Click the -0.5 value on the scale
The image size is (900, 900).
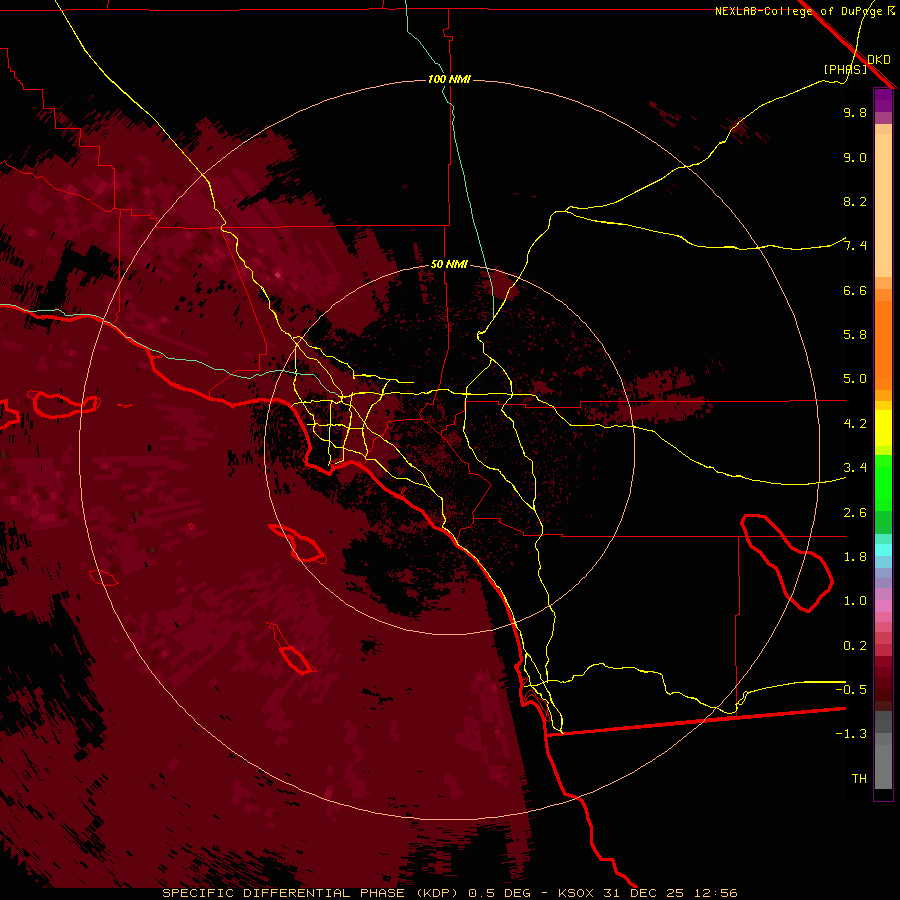tap(851, 689)
